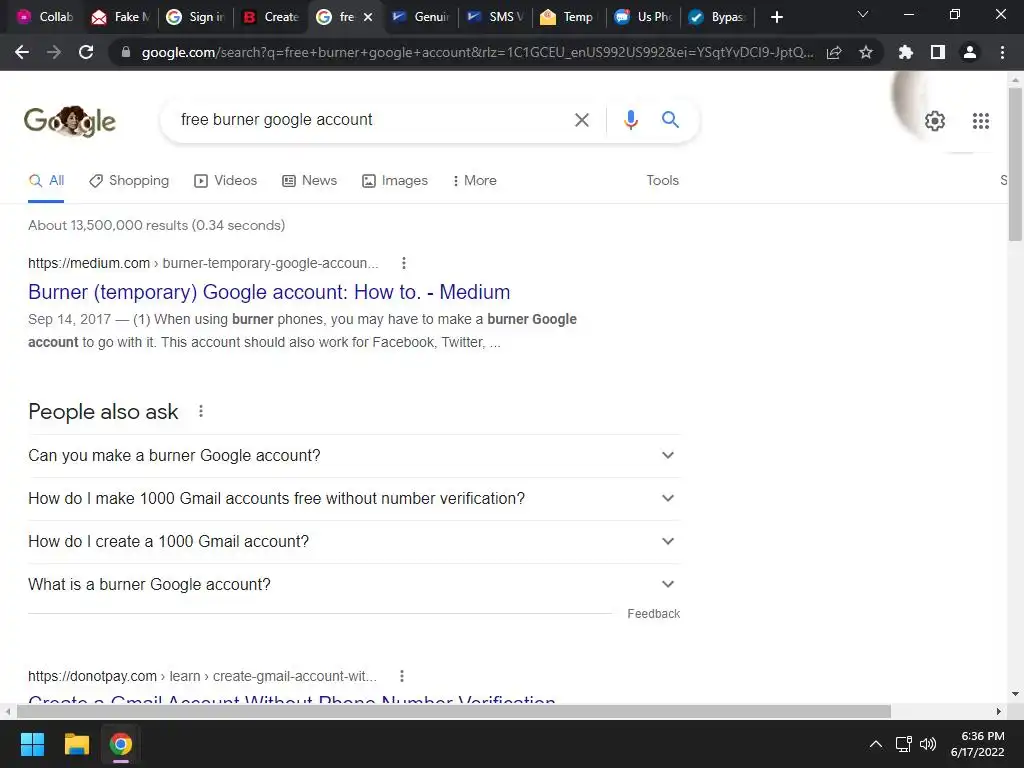Select the News results filter
Viewport: 1024px width, 768px height.
coord(310,181)
